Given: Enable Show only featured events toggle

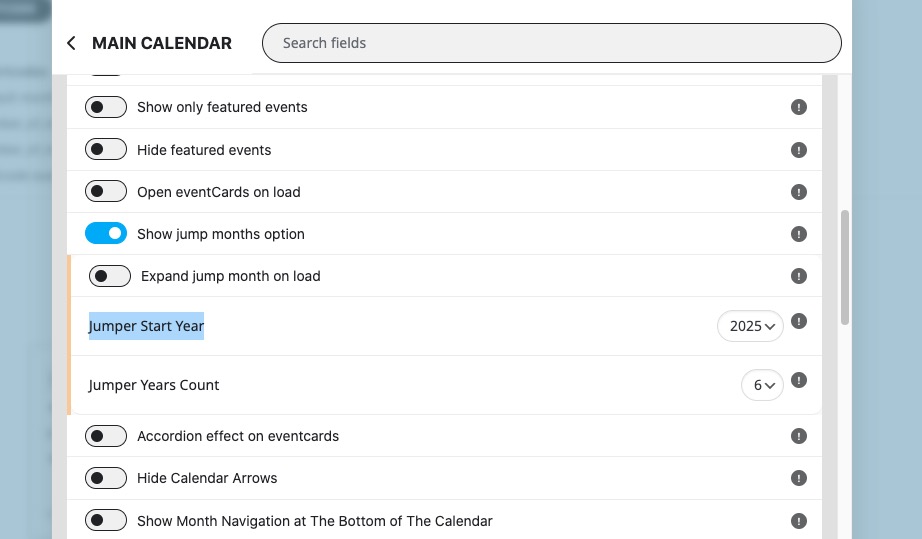Looking at the screenshot, I should click(106, 107).
